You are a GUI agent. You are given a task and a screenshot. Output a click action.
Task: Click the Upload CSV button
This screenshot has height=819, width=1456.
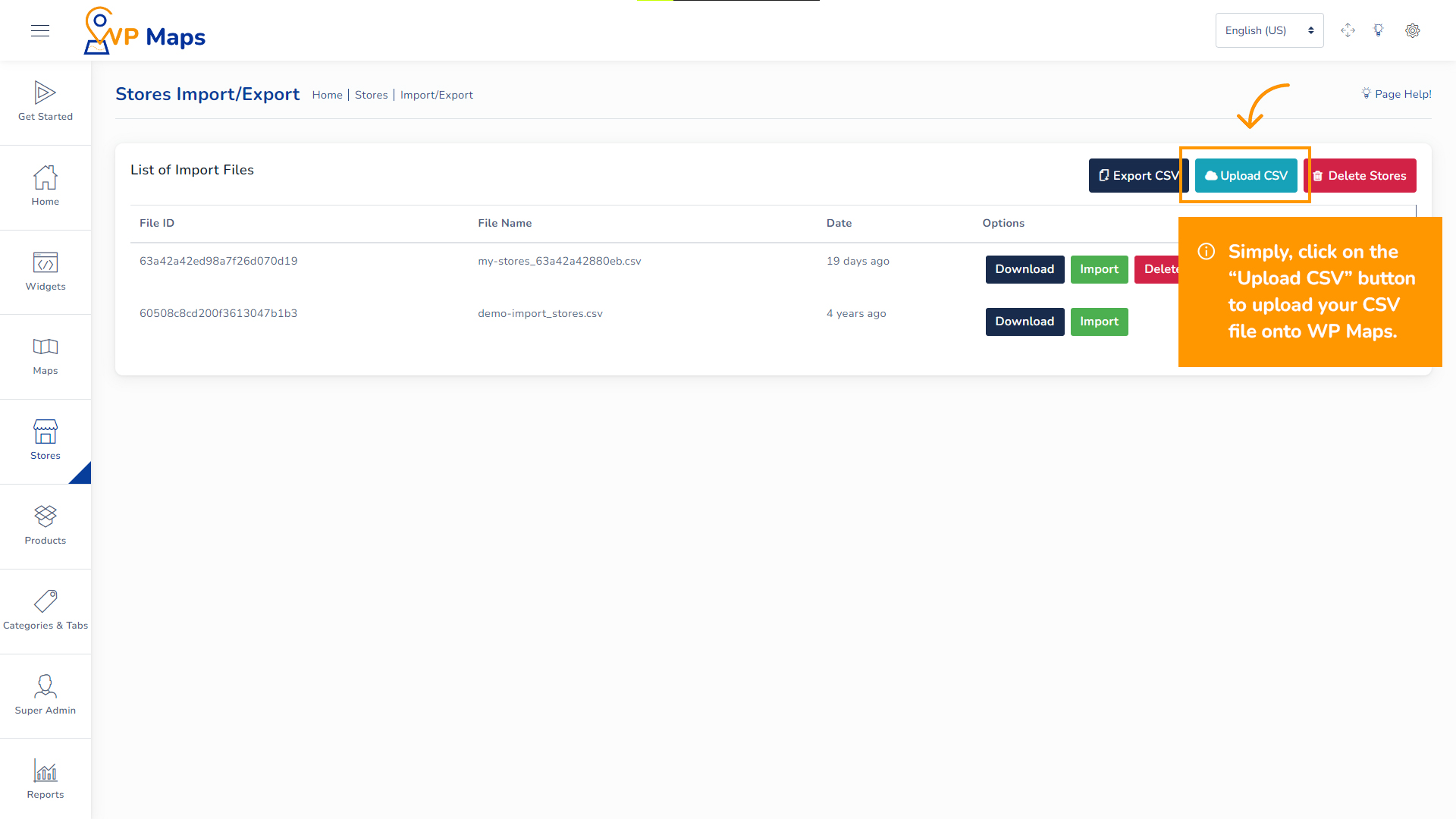[x=1246, y=176]
